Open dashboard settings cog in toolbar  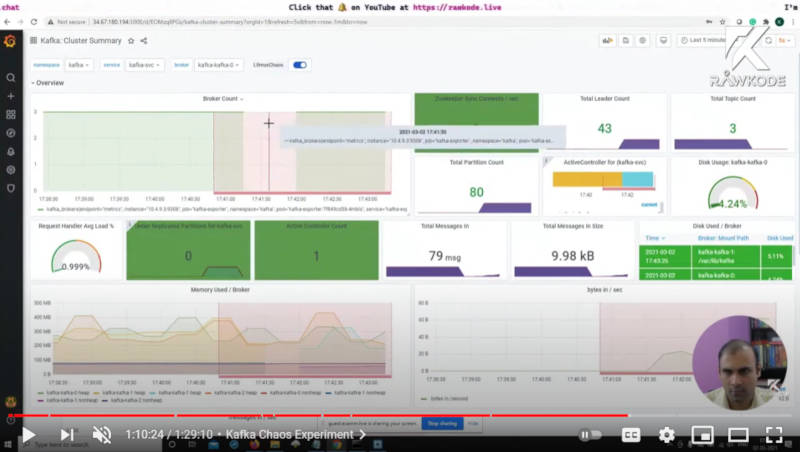(642, 40)
